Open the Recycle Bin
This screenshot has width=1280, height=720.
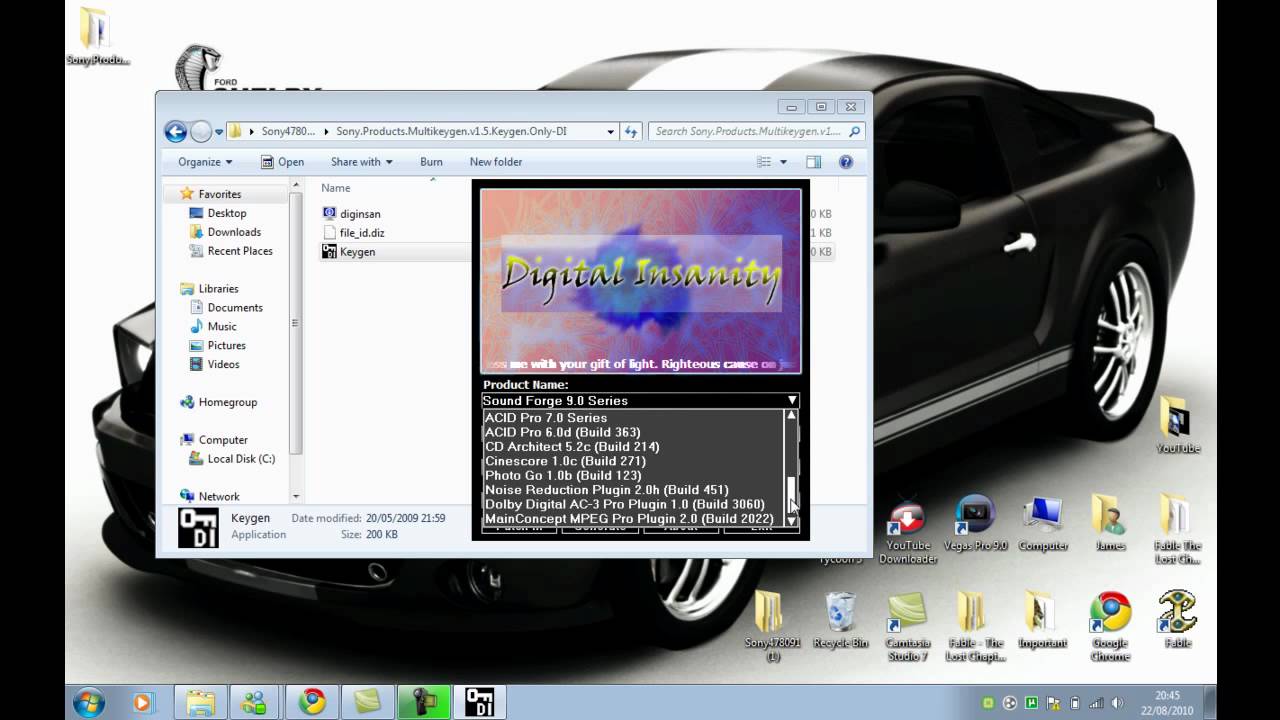(840, 620)
